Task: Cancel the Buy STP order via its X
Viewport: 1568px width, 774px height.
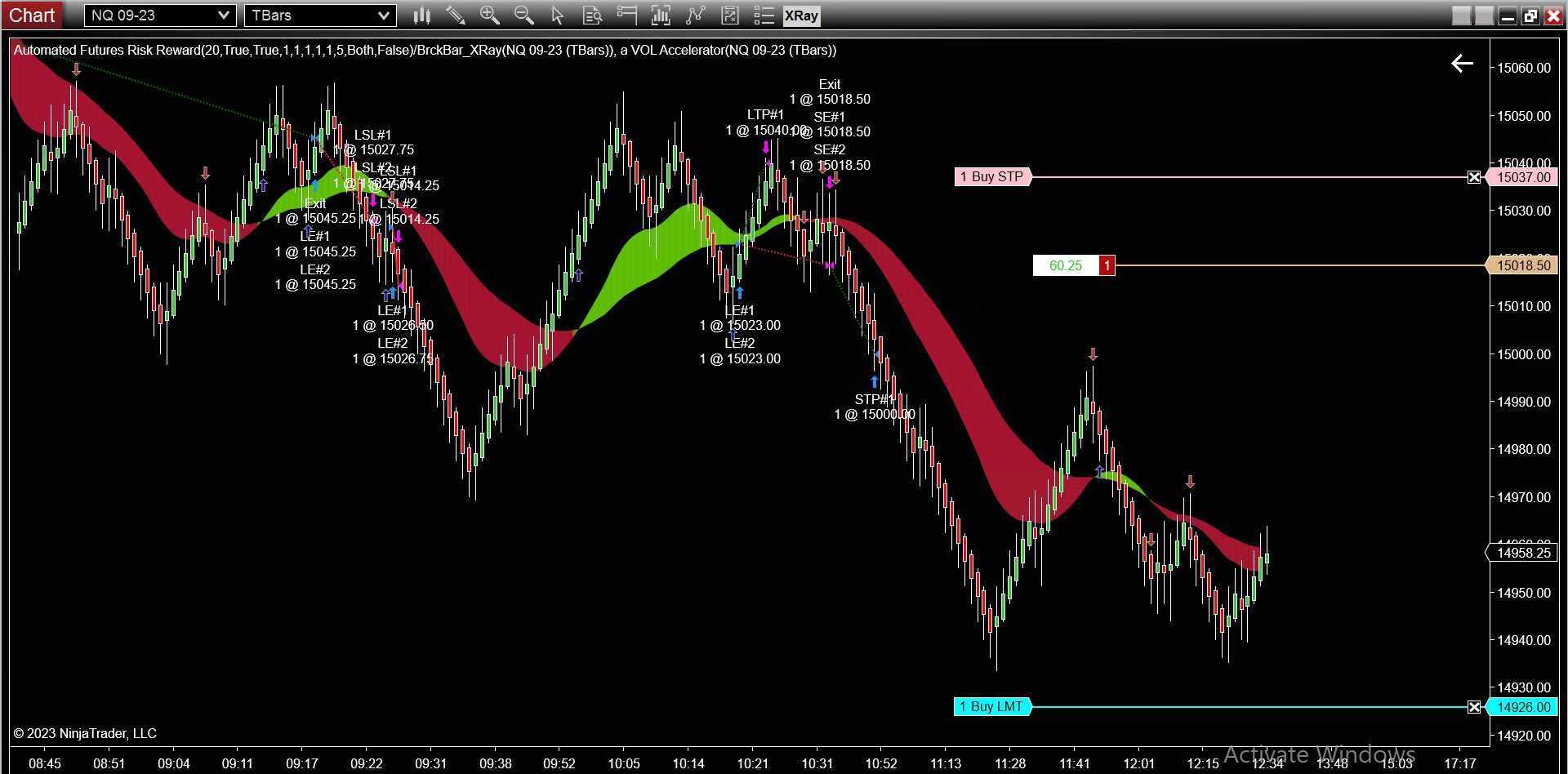Action: (x=1474, y=177)
